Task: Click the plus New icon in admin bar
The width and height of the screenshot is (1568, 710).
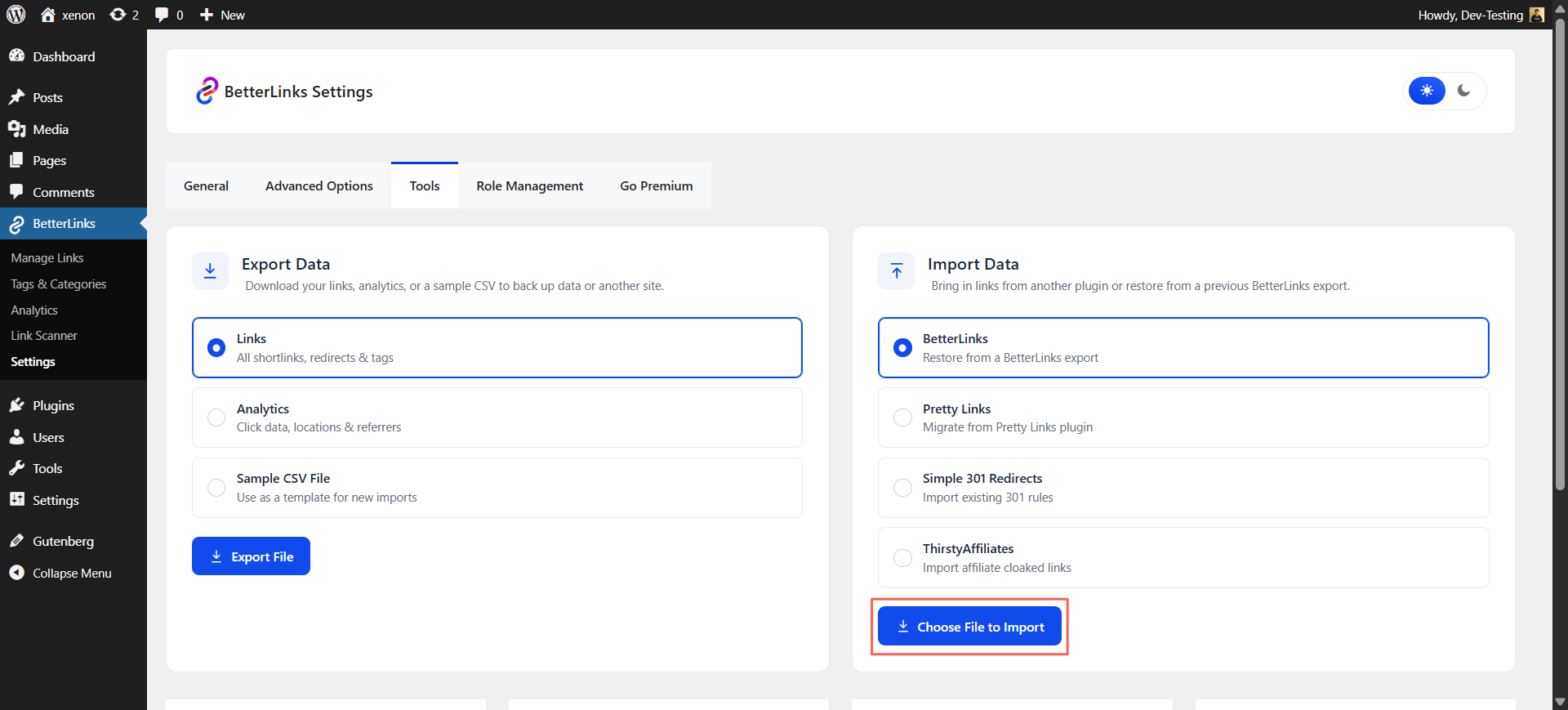Action: click(x=207, y=15)
